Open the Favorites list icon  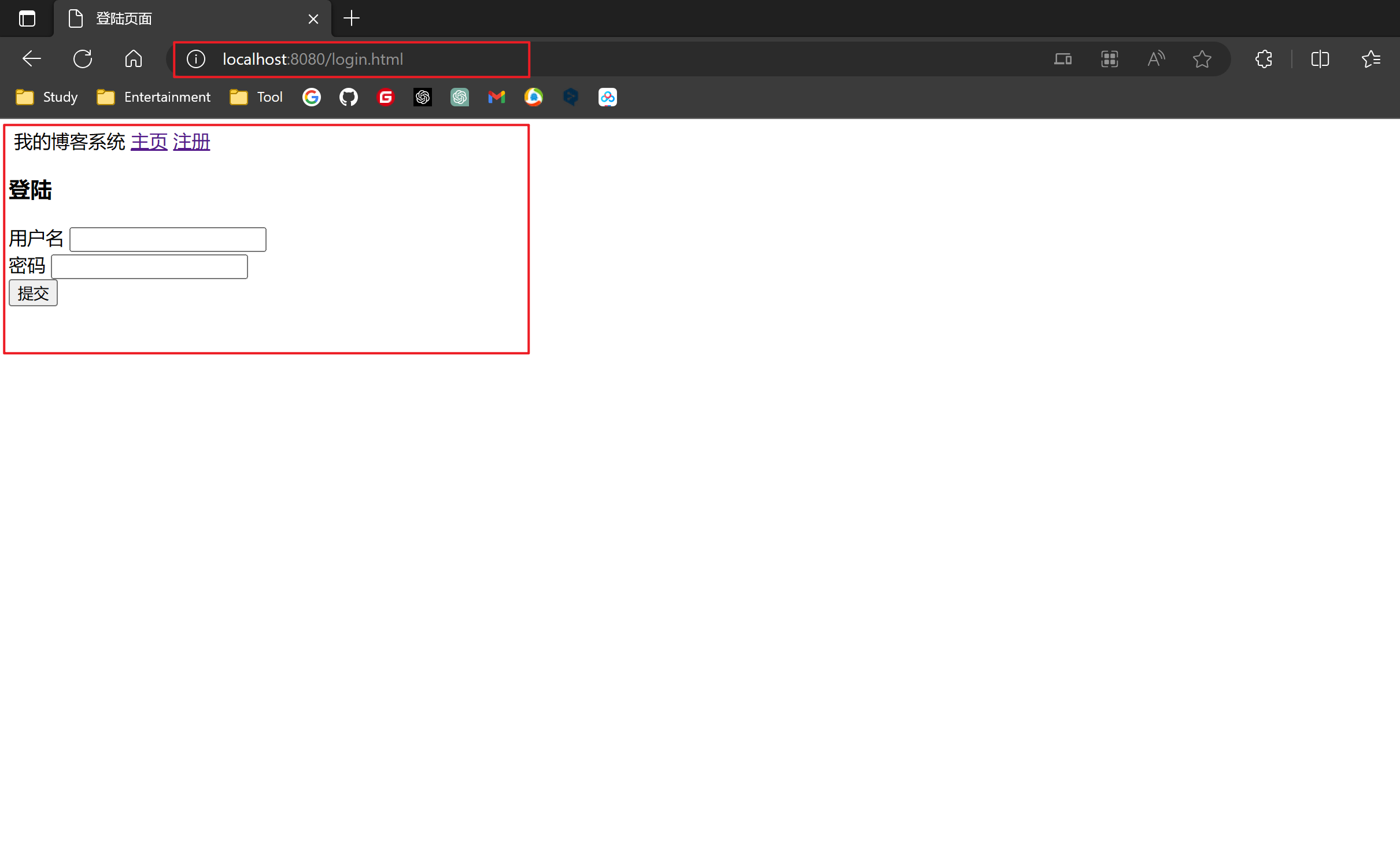[1371, 58]
